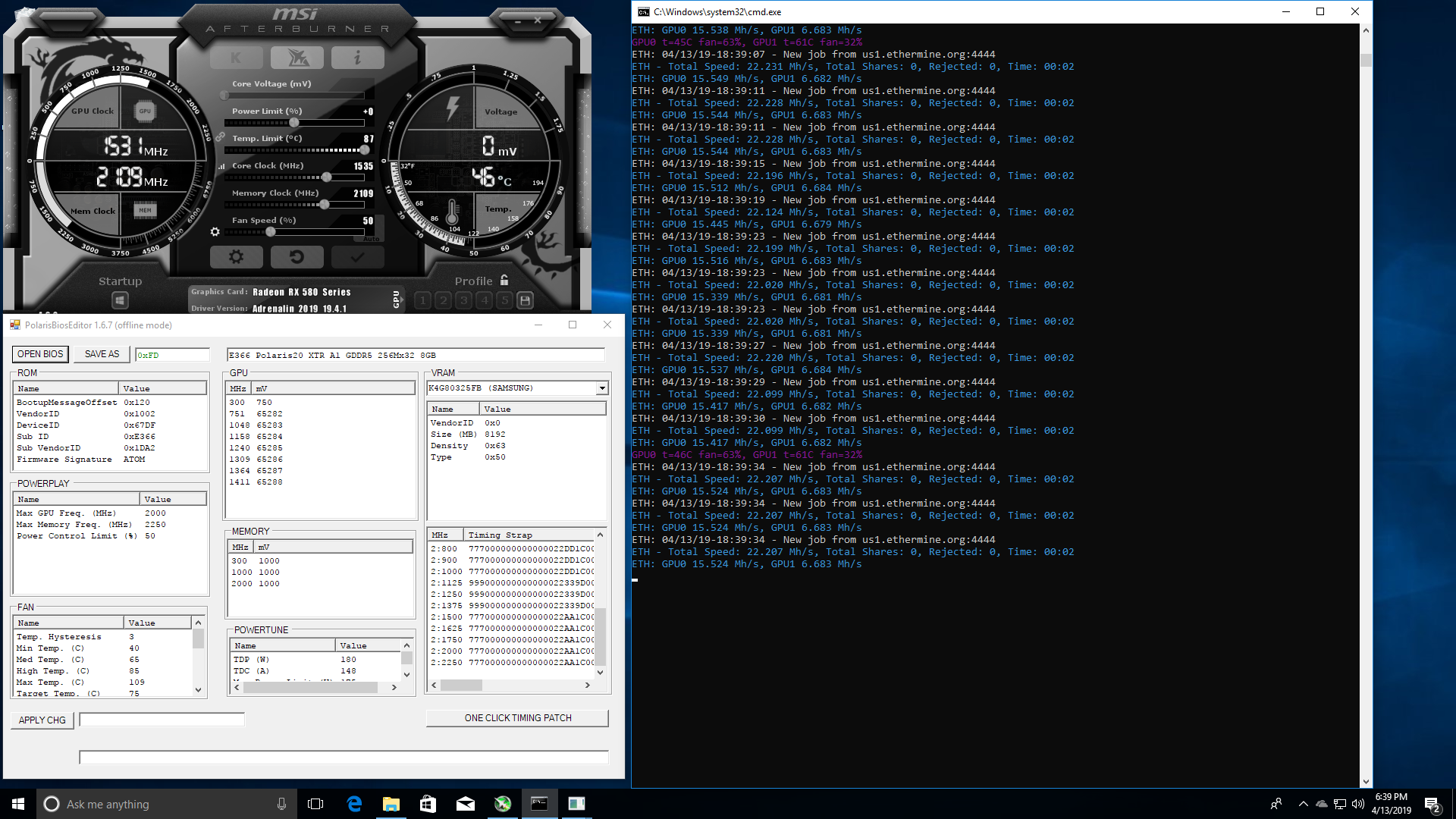Reset Afterburner settings to defaults
Viewport: 1456px width, 819px height.
(x=297, y=257)
